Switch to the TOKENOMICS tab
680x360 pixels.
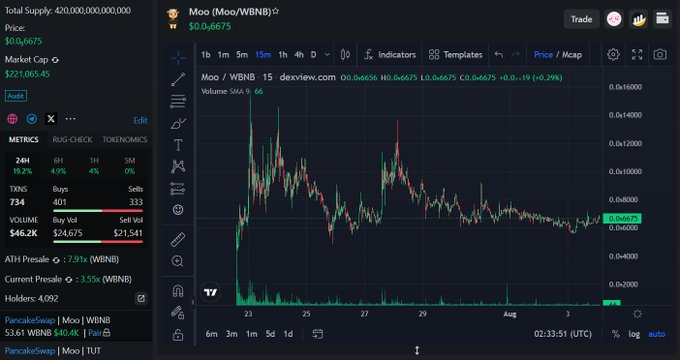click(125, 140)
